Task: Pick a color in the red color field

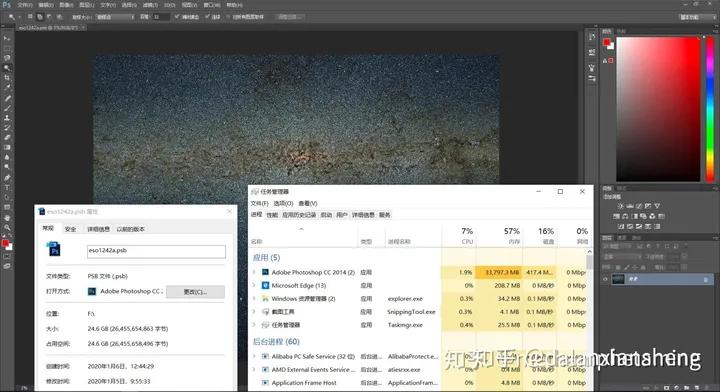Action: (x=658, y=109)
